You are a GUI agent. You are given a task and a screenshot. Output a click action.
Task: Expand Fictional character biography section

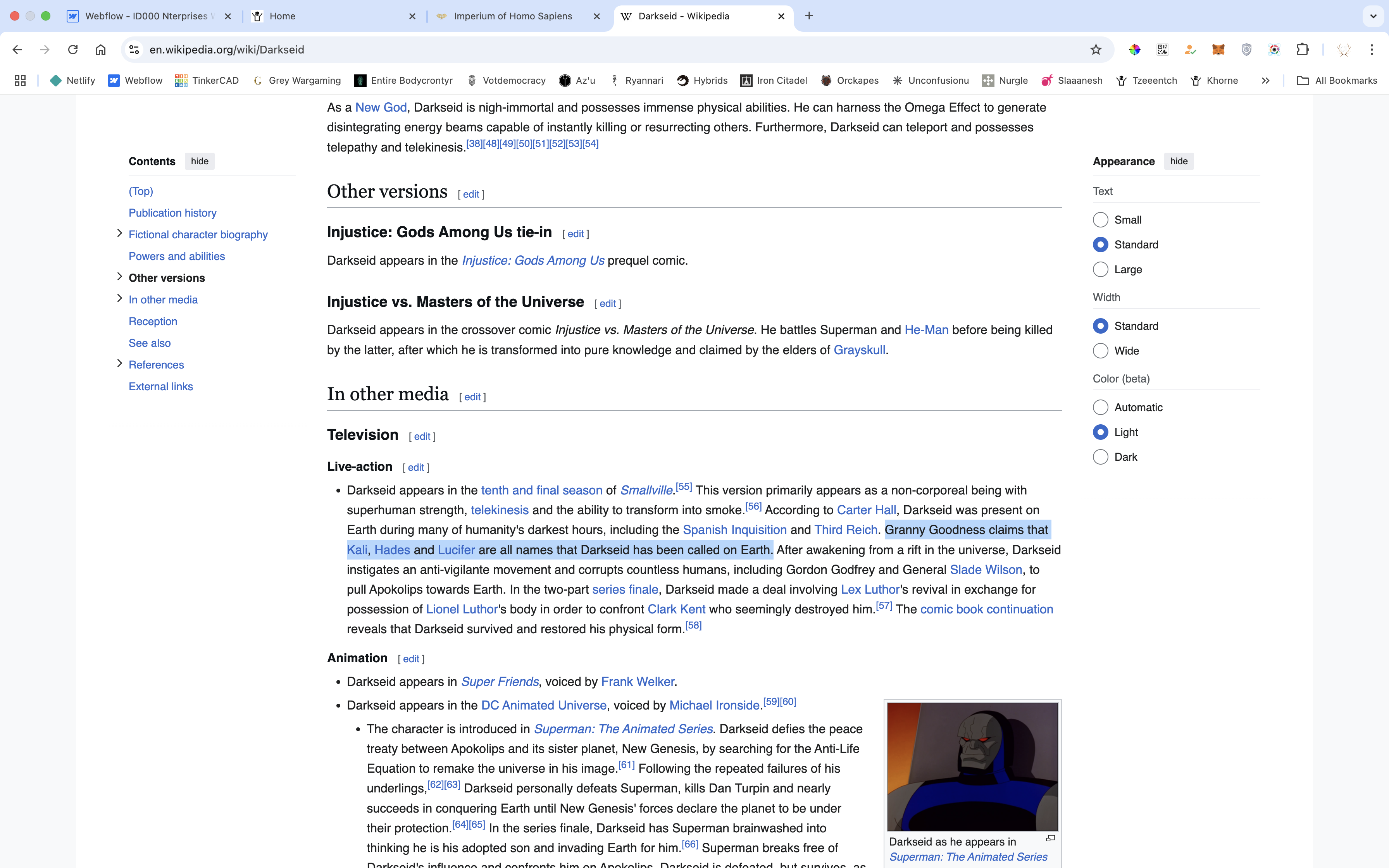[119, 233]
